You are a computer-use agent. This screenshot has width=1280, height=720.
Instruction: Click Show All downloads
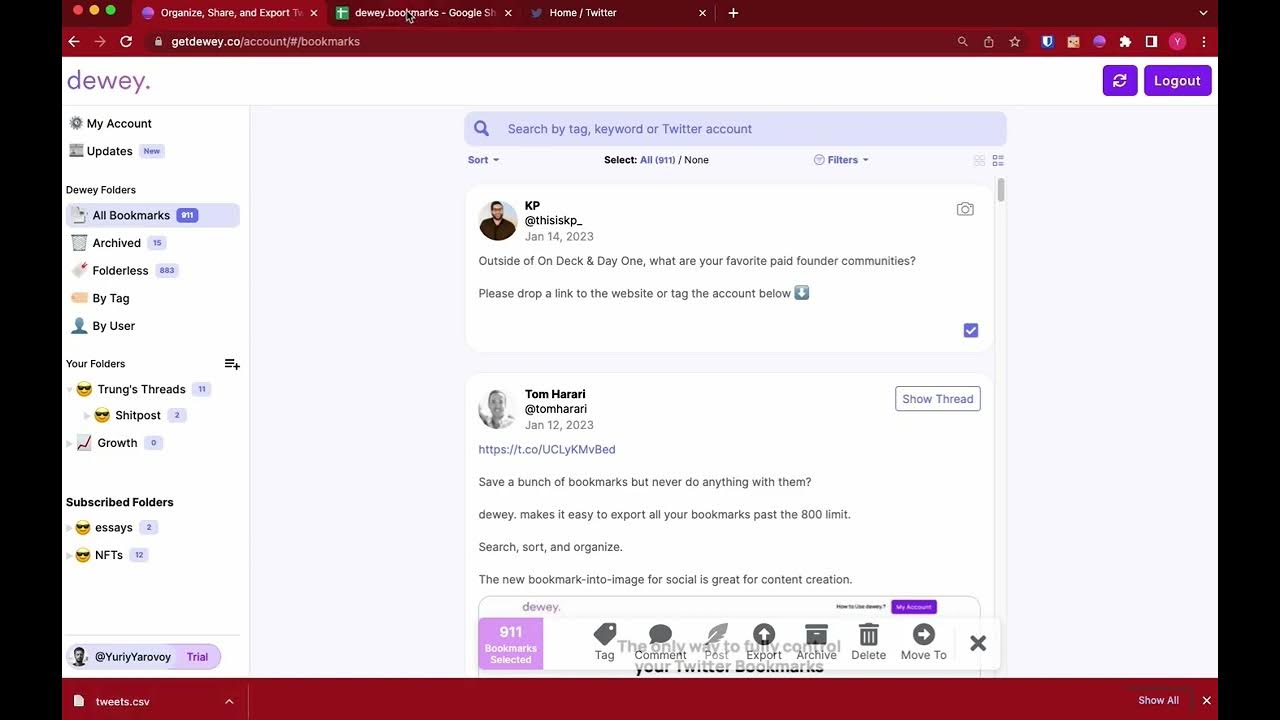coord(1158,701)
